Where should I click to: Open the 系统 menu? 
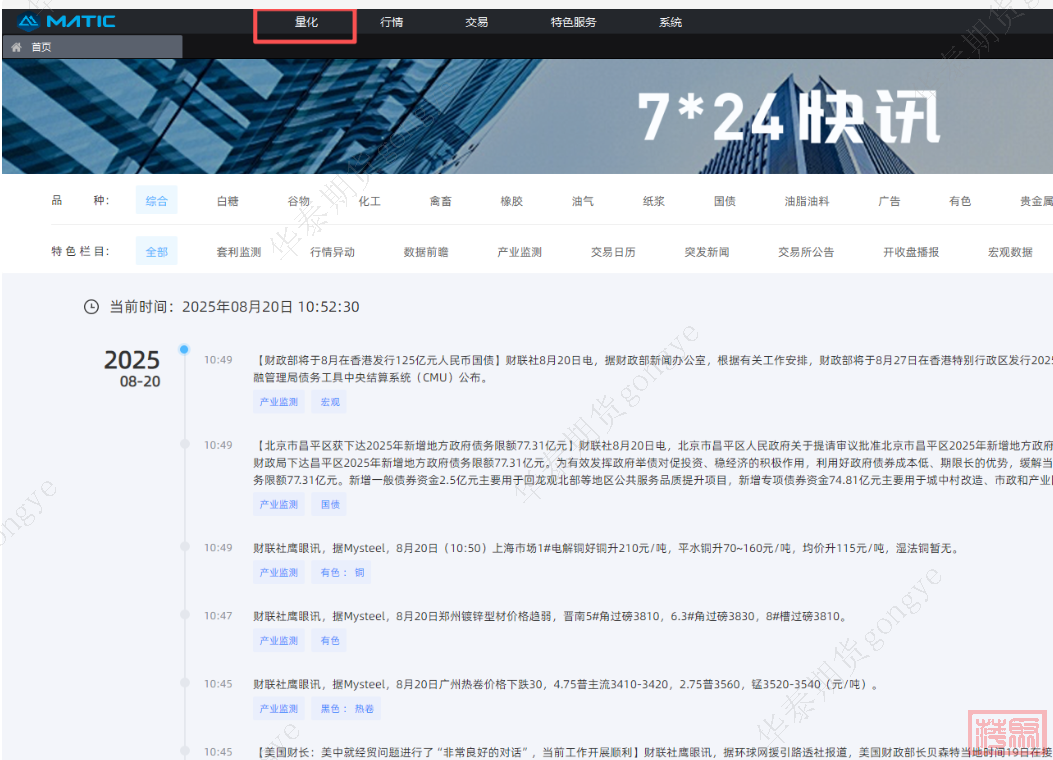point(671,22)
